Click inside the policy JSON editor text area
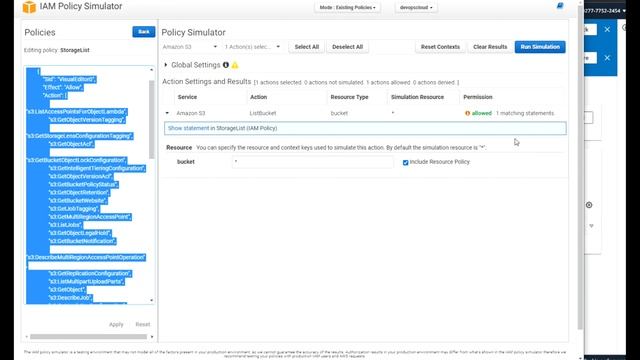 point(87,185)
